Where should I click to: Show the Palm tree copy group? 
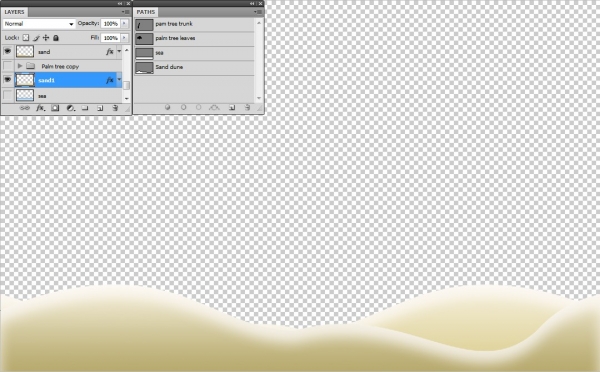pos(7,66)
